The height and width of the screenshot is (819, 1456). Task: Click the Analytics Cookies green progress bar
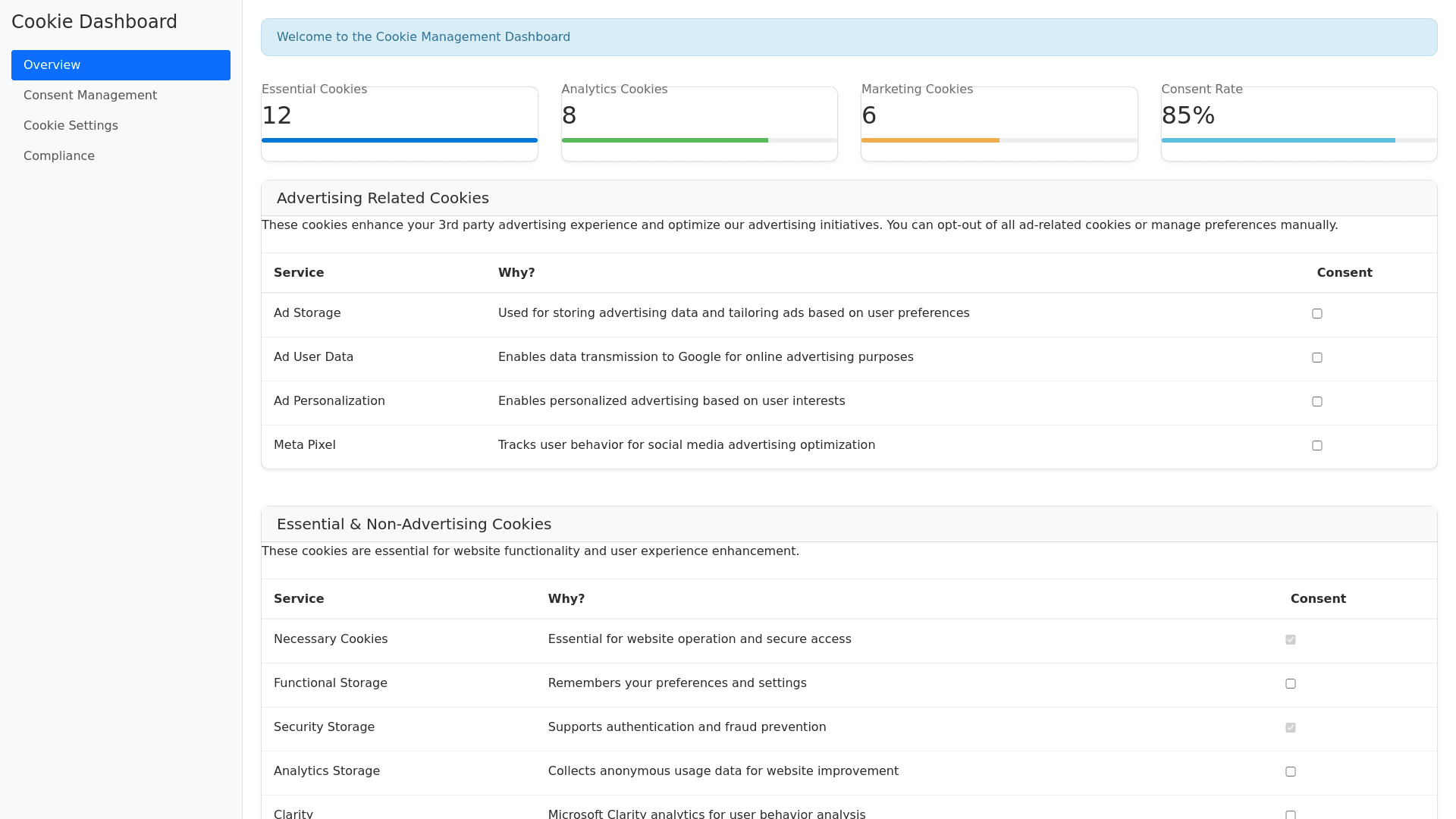(665, 140)
